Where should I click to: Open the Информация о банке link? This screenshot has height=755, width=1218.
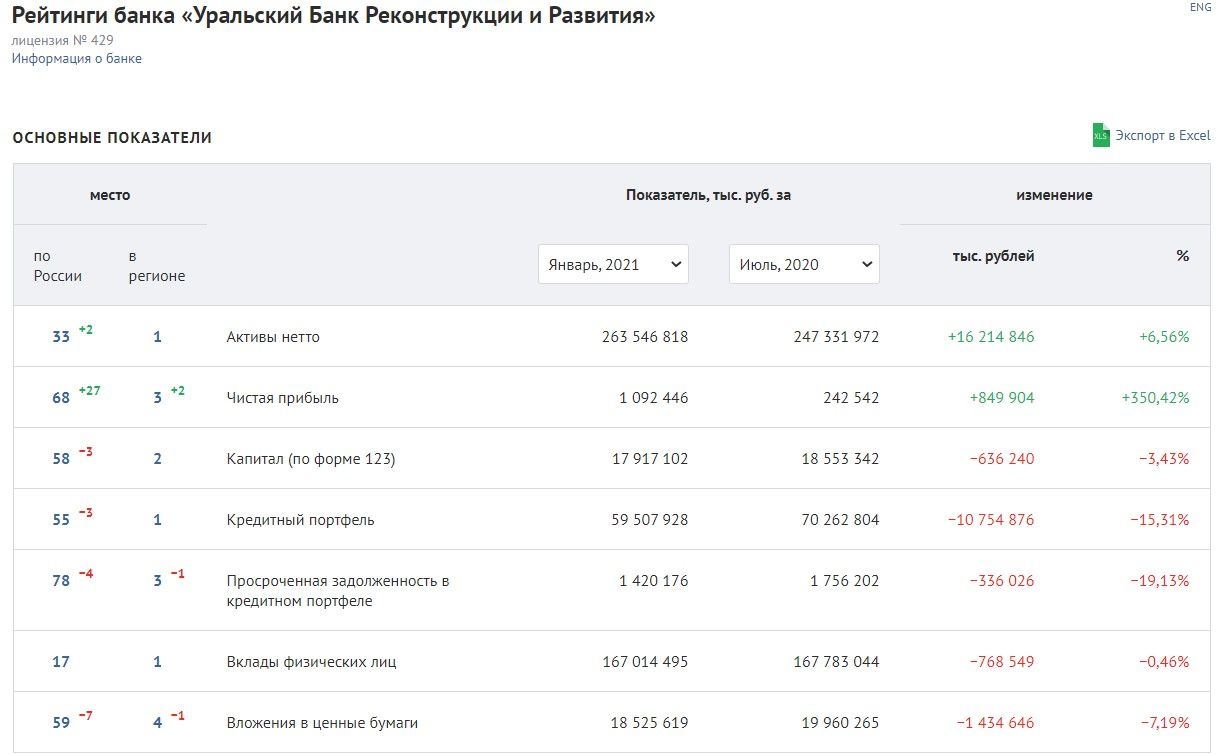click(77, 59)
